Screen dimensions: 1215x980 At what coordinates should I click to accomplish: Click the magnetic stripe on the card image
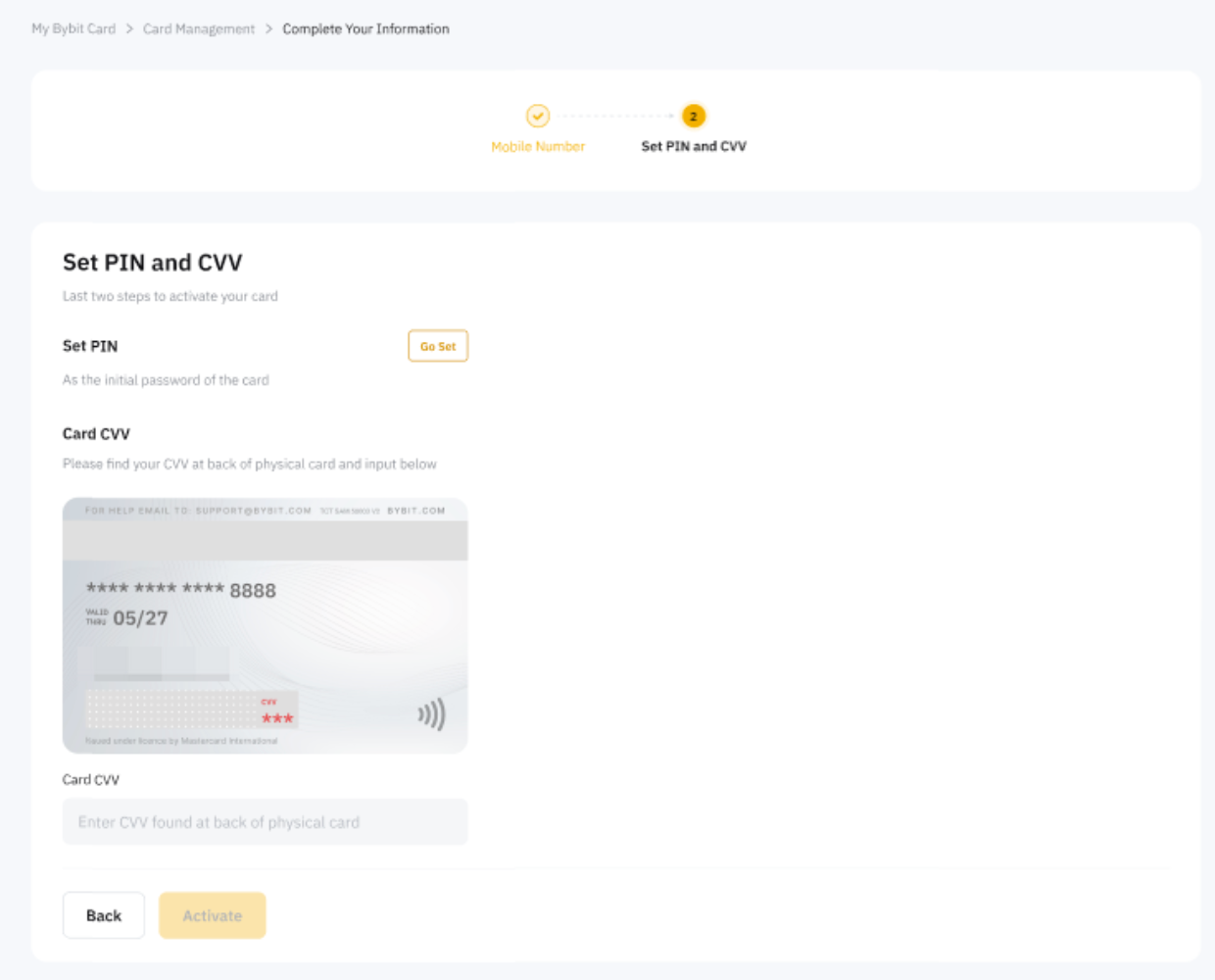[265, 541]
